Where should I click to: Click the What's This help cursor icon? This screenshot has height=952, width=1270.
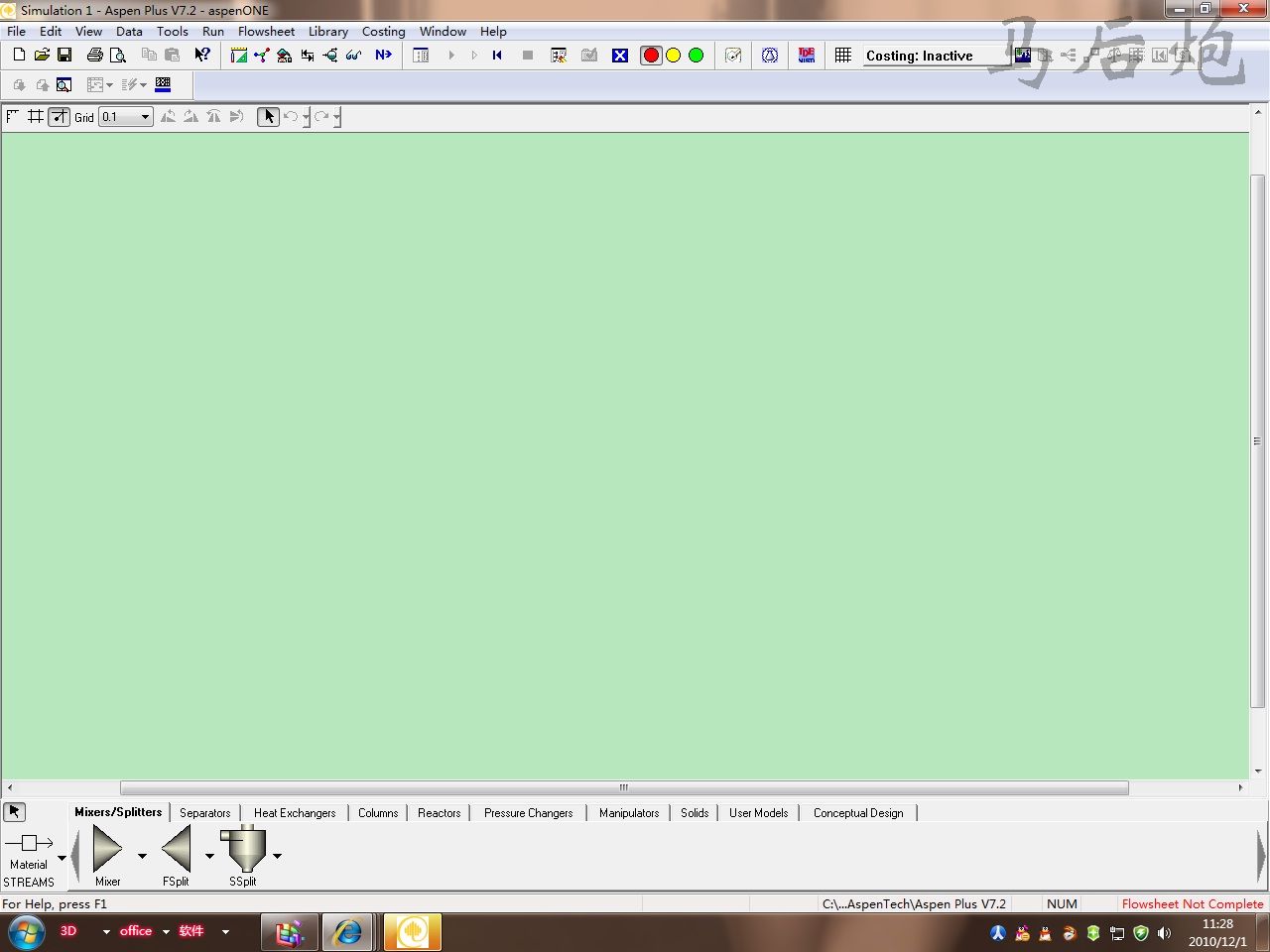(x=202, y=56)
